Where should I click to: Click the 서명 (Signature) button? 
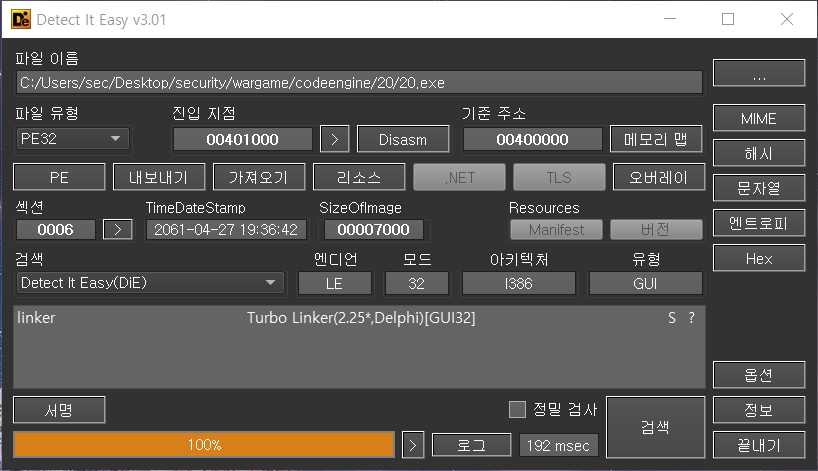[x=59, y=410]
